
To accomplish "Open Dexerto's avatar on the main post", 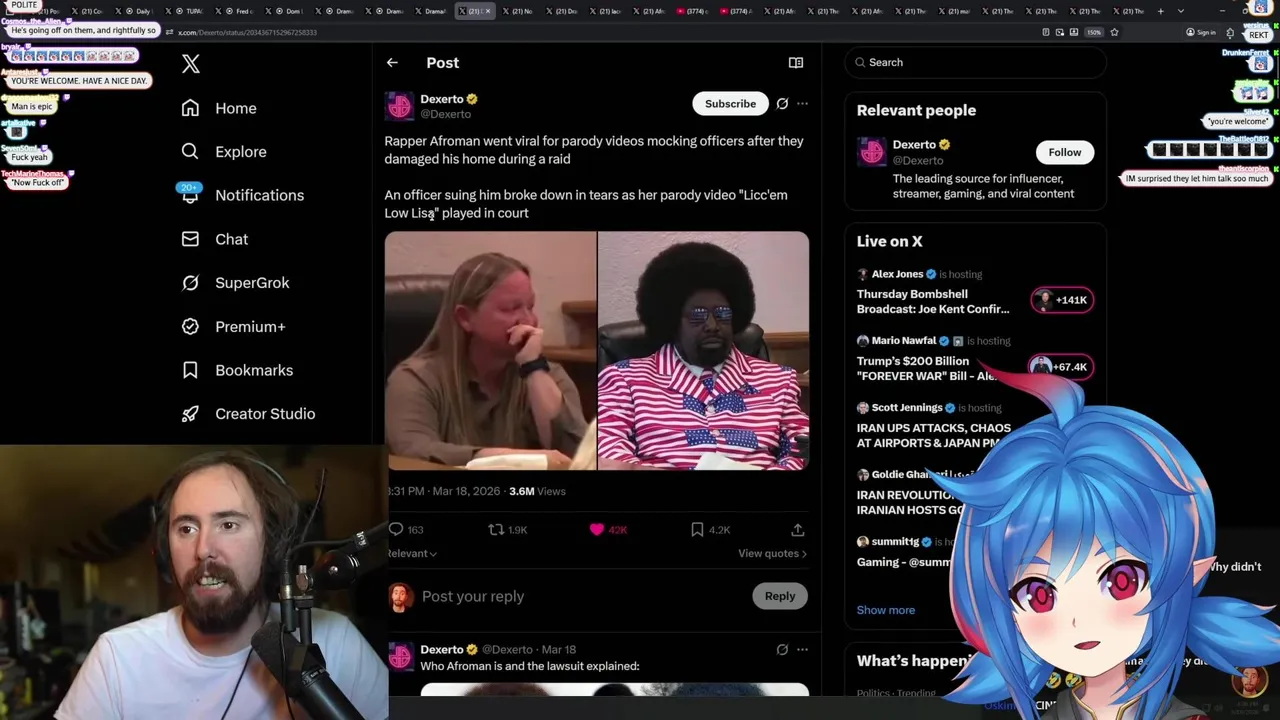I will tap(399, 106).
